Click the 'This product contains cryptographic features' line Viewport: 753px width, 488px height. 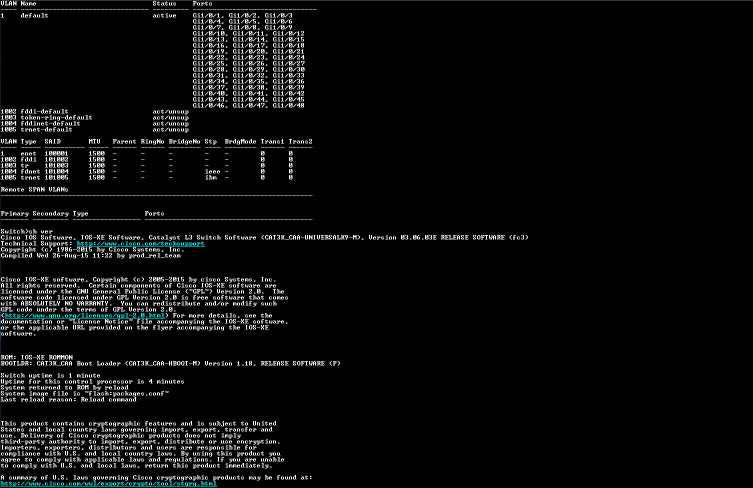(x=138, y=424)
